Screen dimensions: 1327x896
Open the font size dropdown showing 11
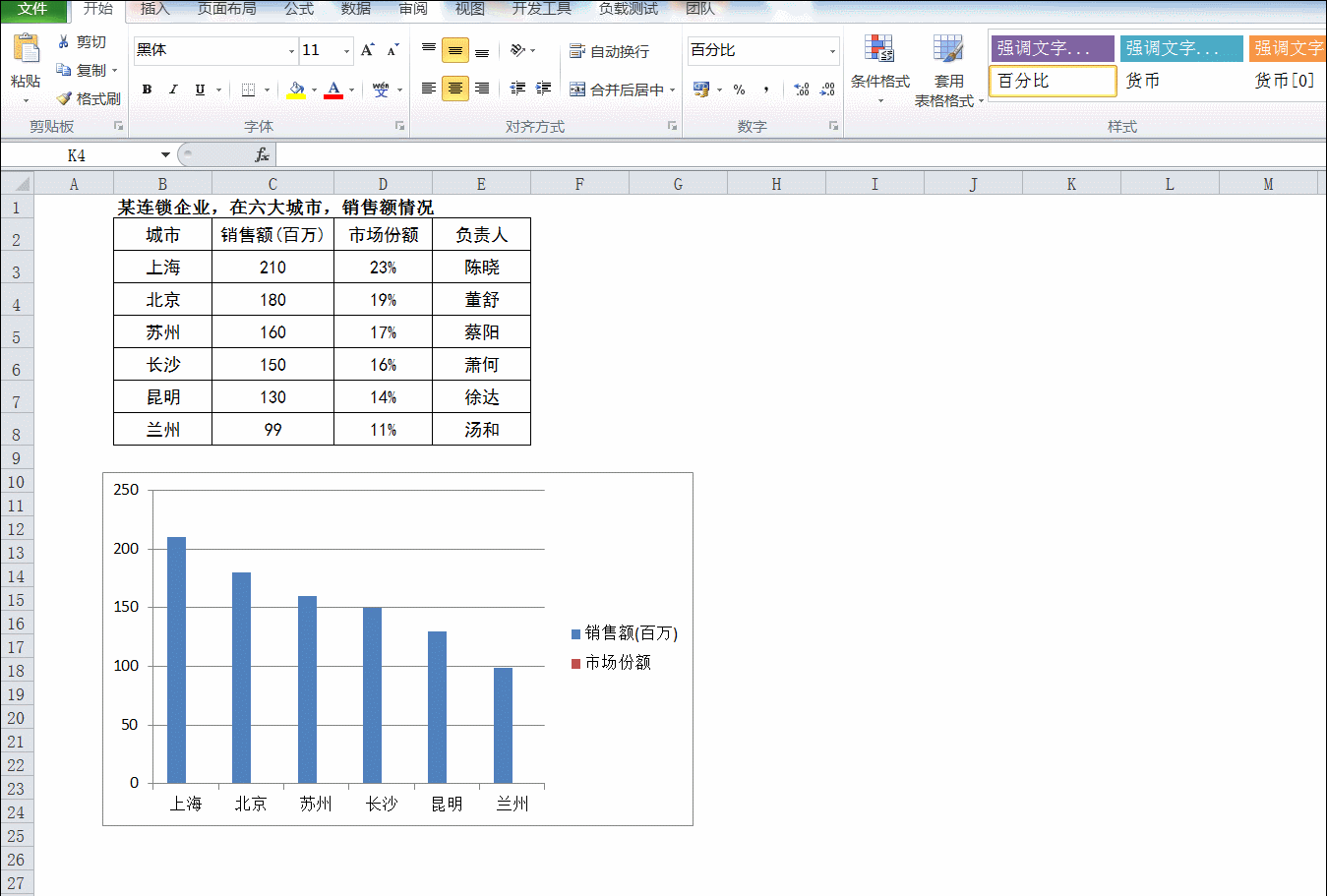click(x=346, y=50)
